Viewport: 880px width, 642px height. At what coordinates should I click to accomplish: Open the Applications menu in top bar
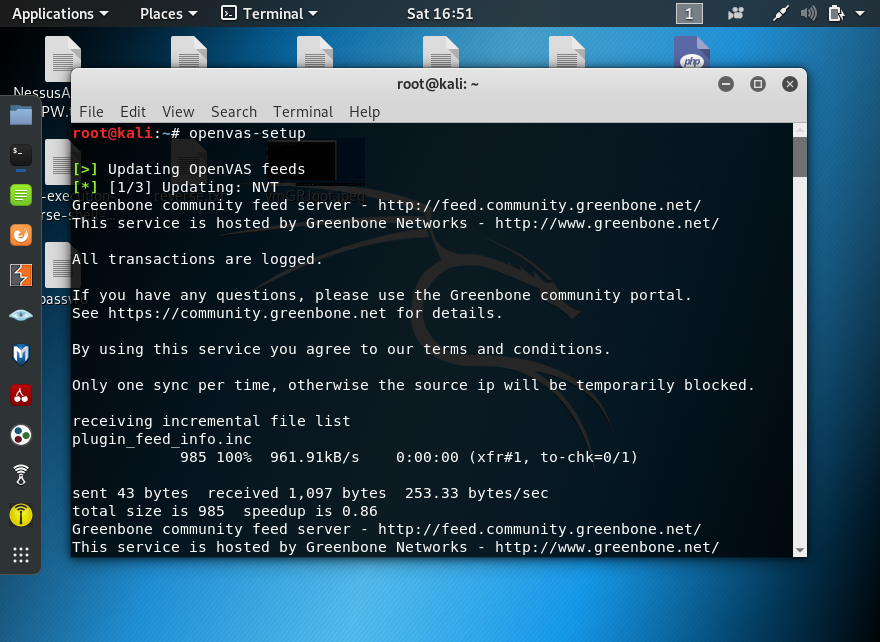click(60, 13)
